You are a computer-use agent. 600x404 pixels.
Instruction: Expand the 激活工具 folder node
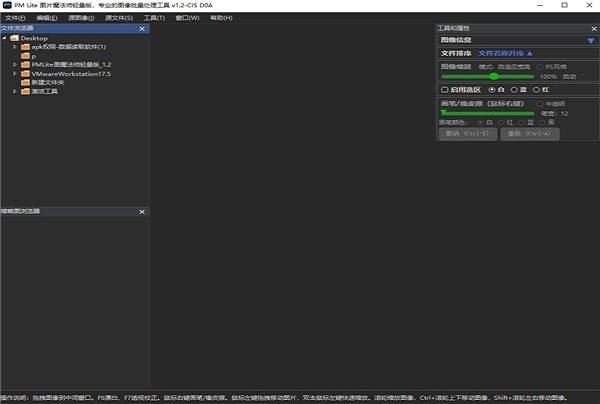point(15,91)
